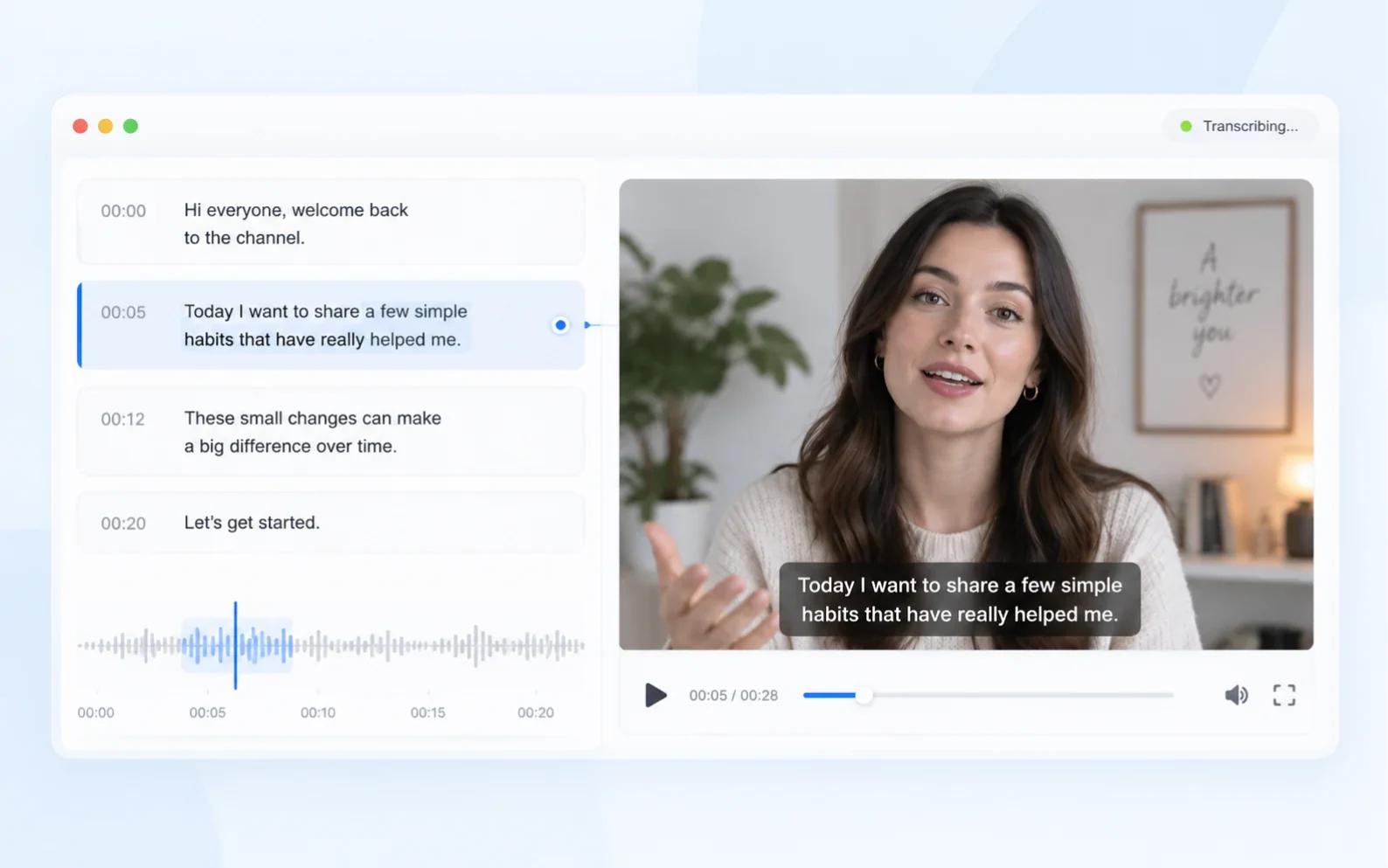Click the waveform at the 00:10 mark
This screenshot has height=868, width=1388.
coord(318,645)
